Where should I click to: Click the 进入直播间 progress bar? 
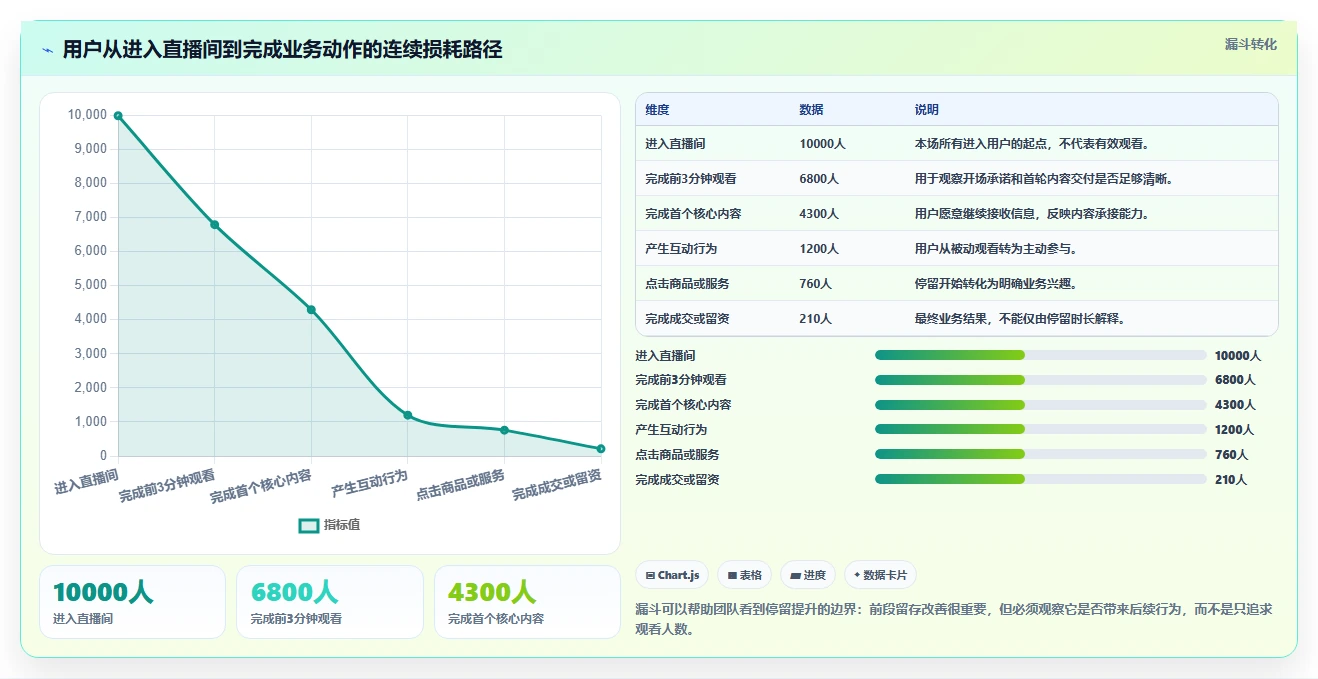pos(1041,355)
